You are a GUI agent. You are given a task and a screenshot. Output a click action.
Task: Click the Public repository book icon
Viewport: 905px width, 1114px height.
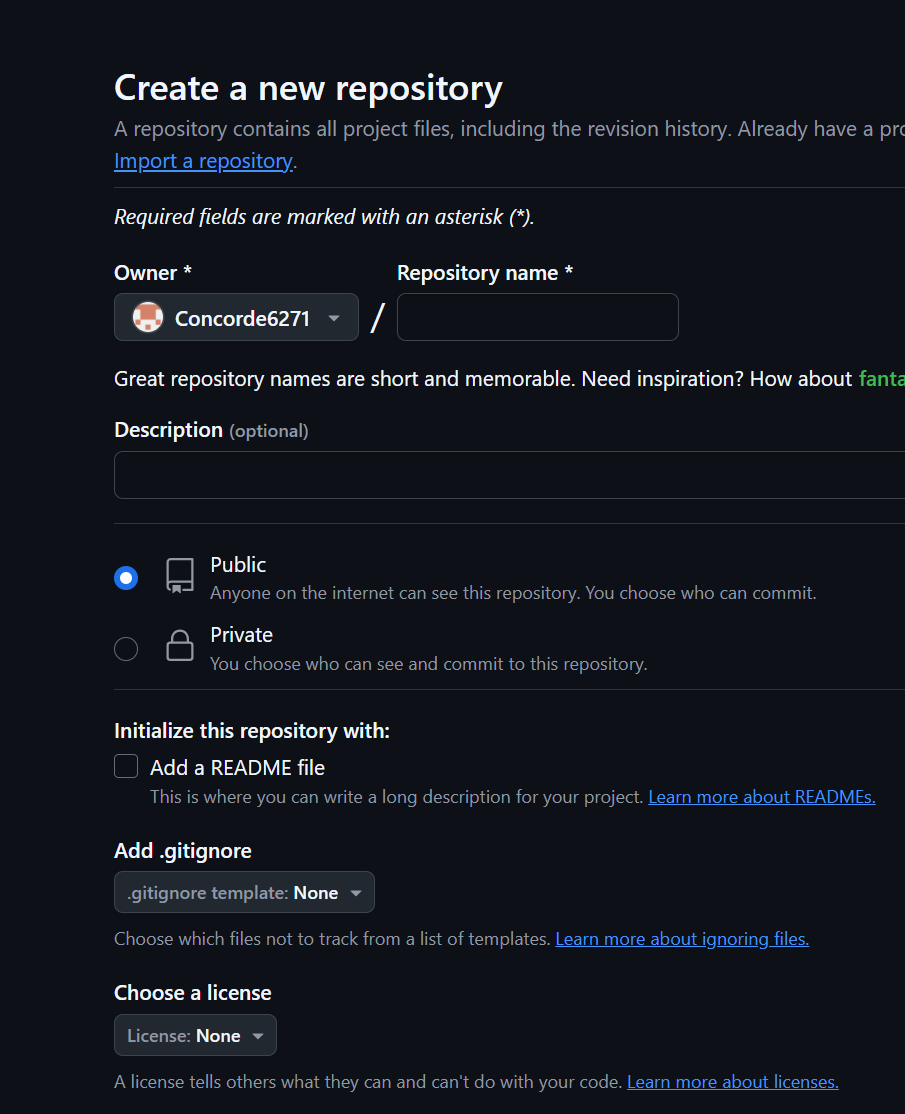coord(180,575)
